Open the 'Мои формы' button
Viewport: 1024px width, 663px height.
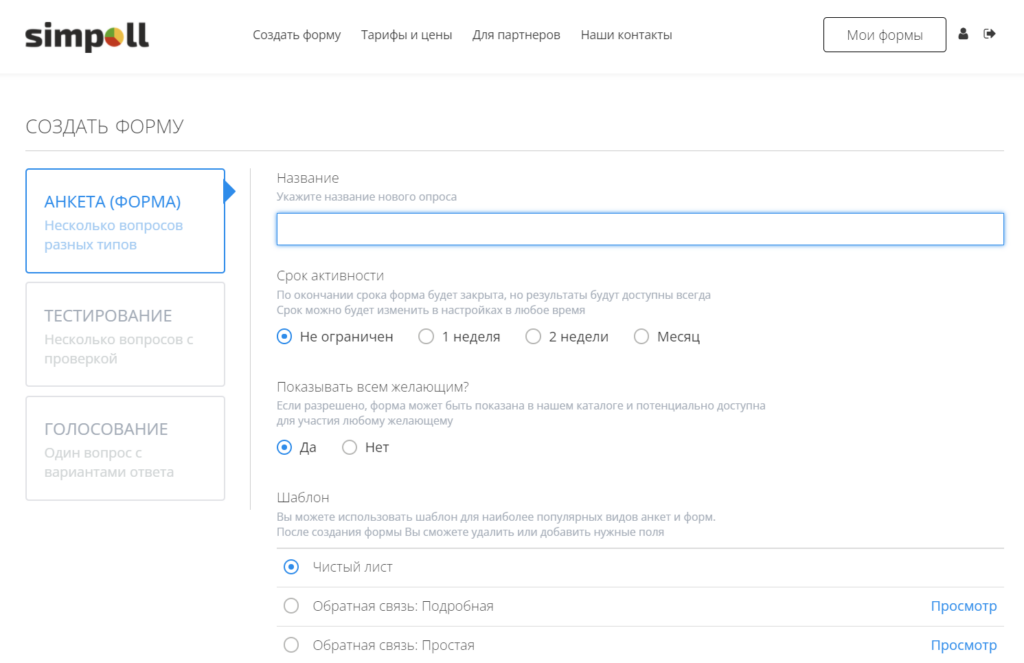pos(884,35)
